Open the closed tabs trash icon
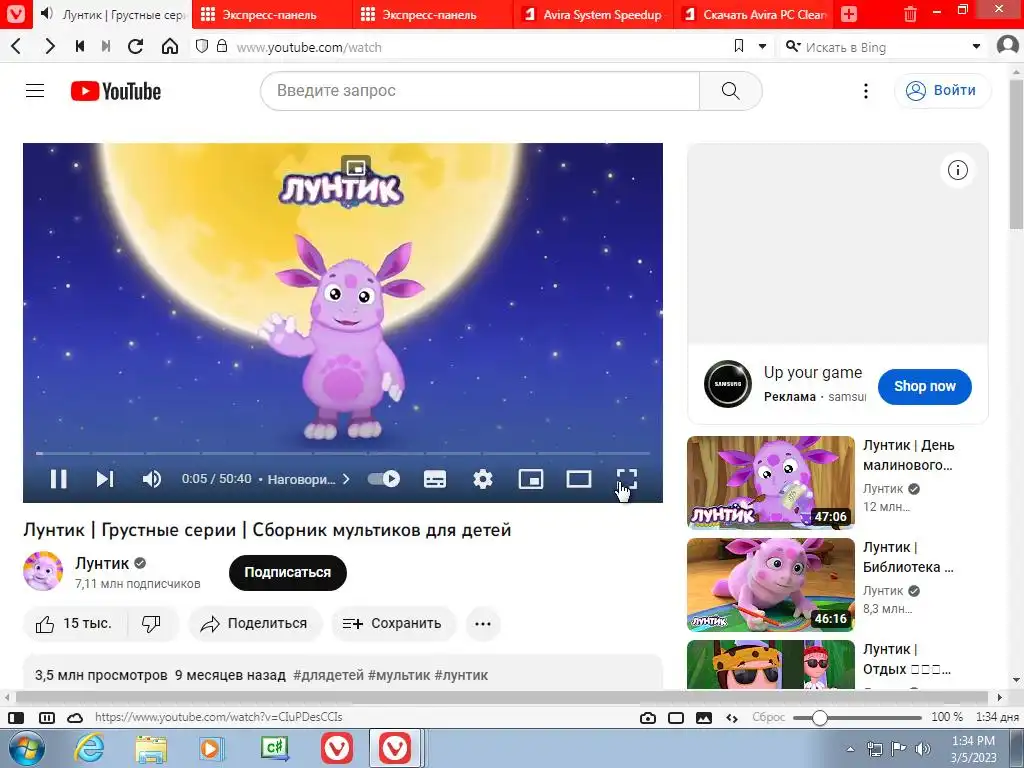1024x768 pixels. pos(910,14)
